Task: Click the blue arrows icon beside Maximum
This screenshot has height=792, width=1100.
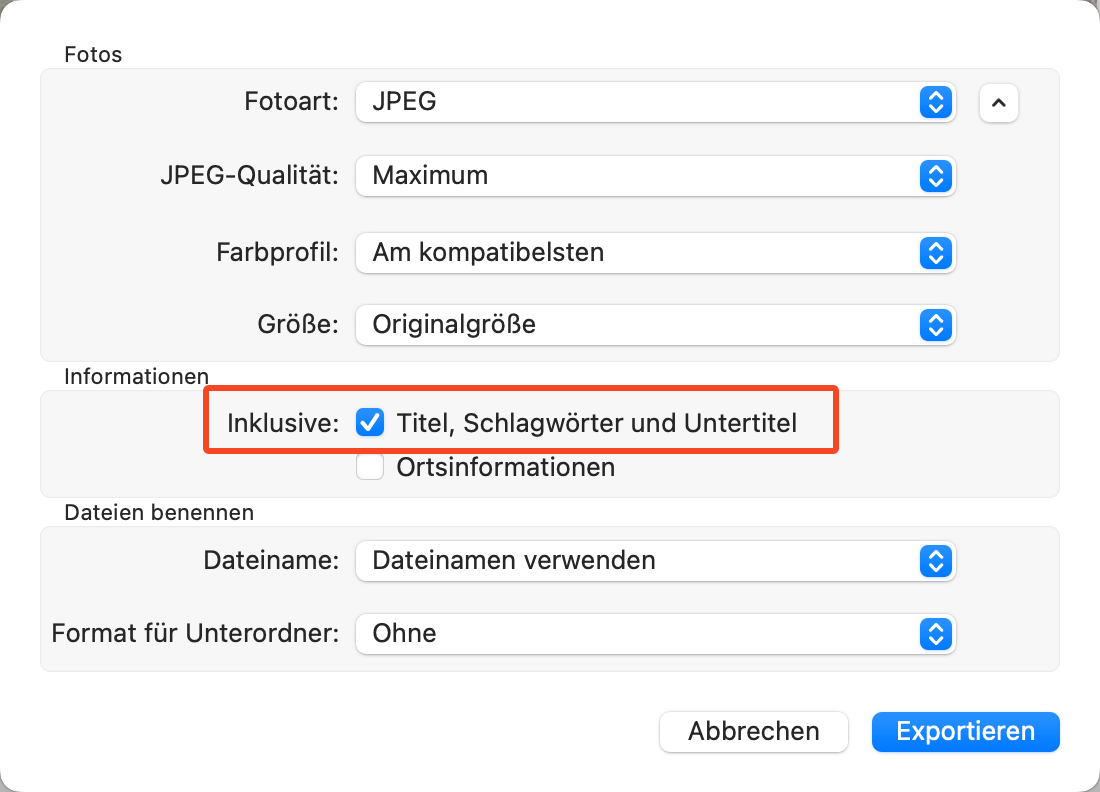Action: [932, 176]
